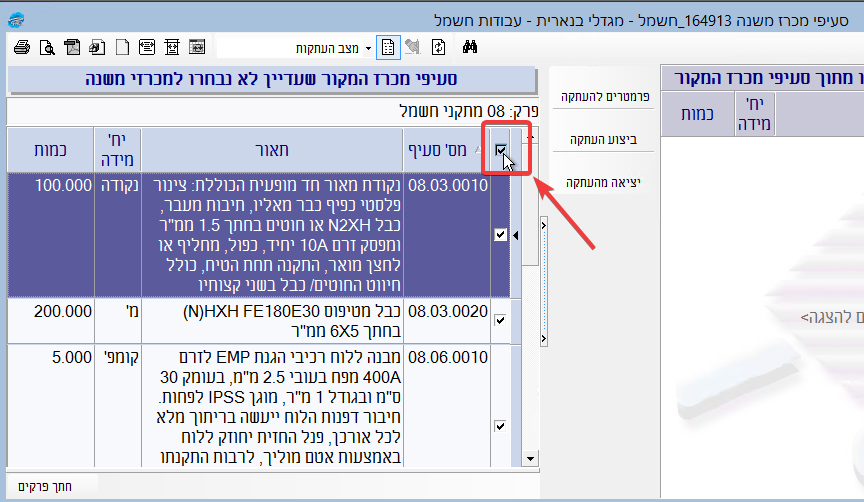
Task: Click the table's vertical scrollbar down arrow
Action: (x=530, y=459)
